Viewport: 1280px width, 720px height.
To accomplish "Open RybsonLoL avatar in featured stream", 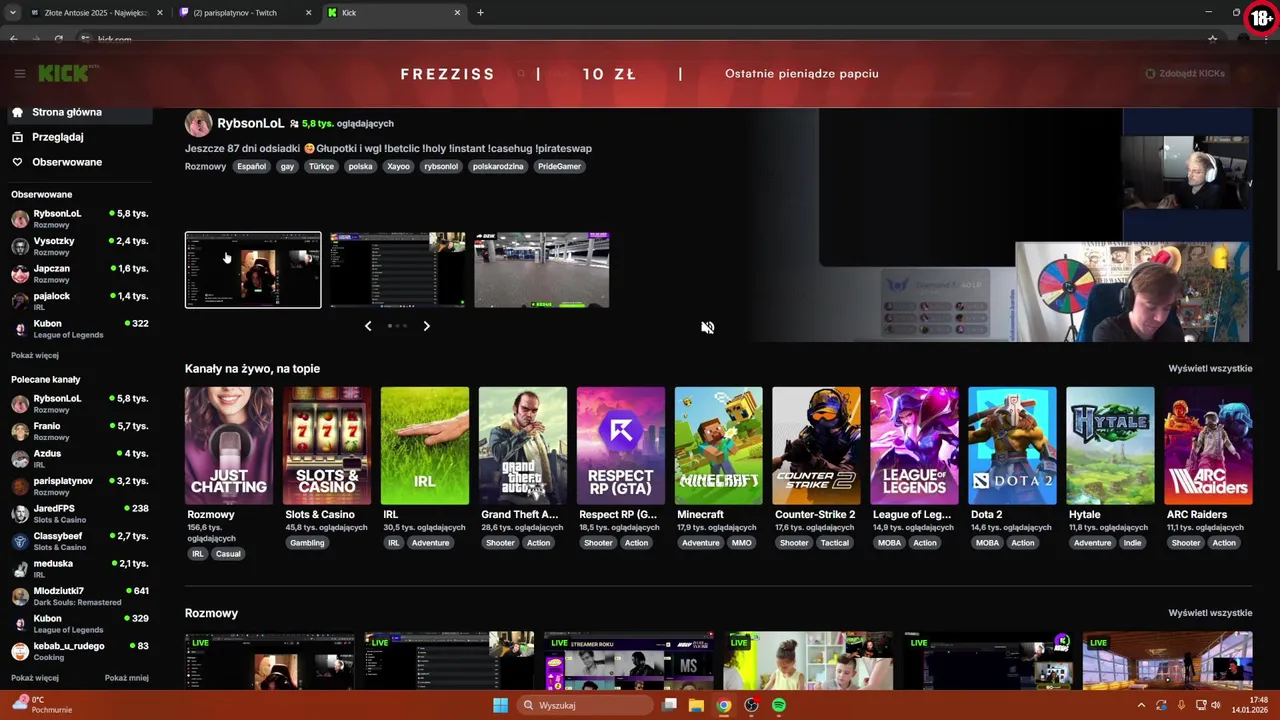I will point(198,123).
